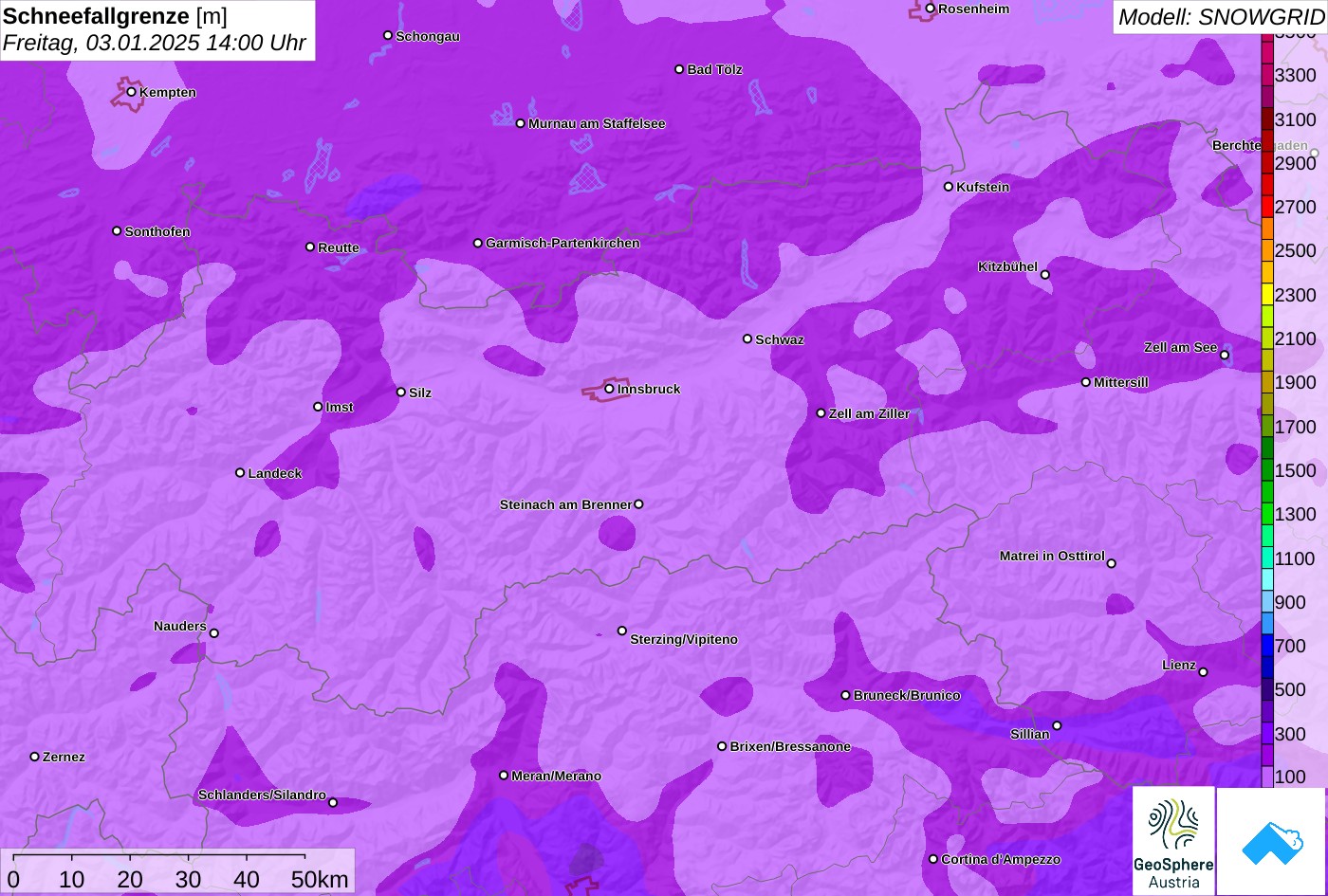The image size is (1328, 896).
Task: Select the Bad Tölz location dot
Action: [679, 69]
